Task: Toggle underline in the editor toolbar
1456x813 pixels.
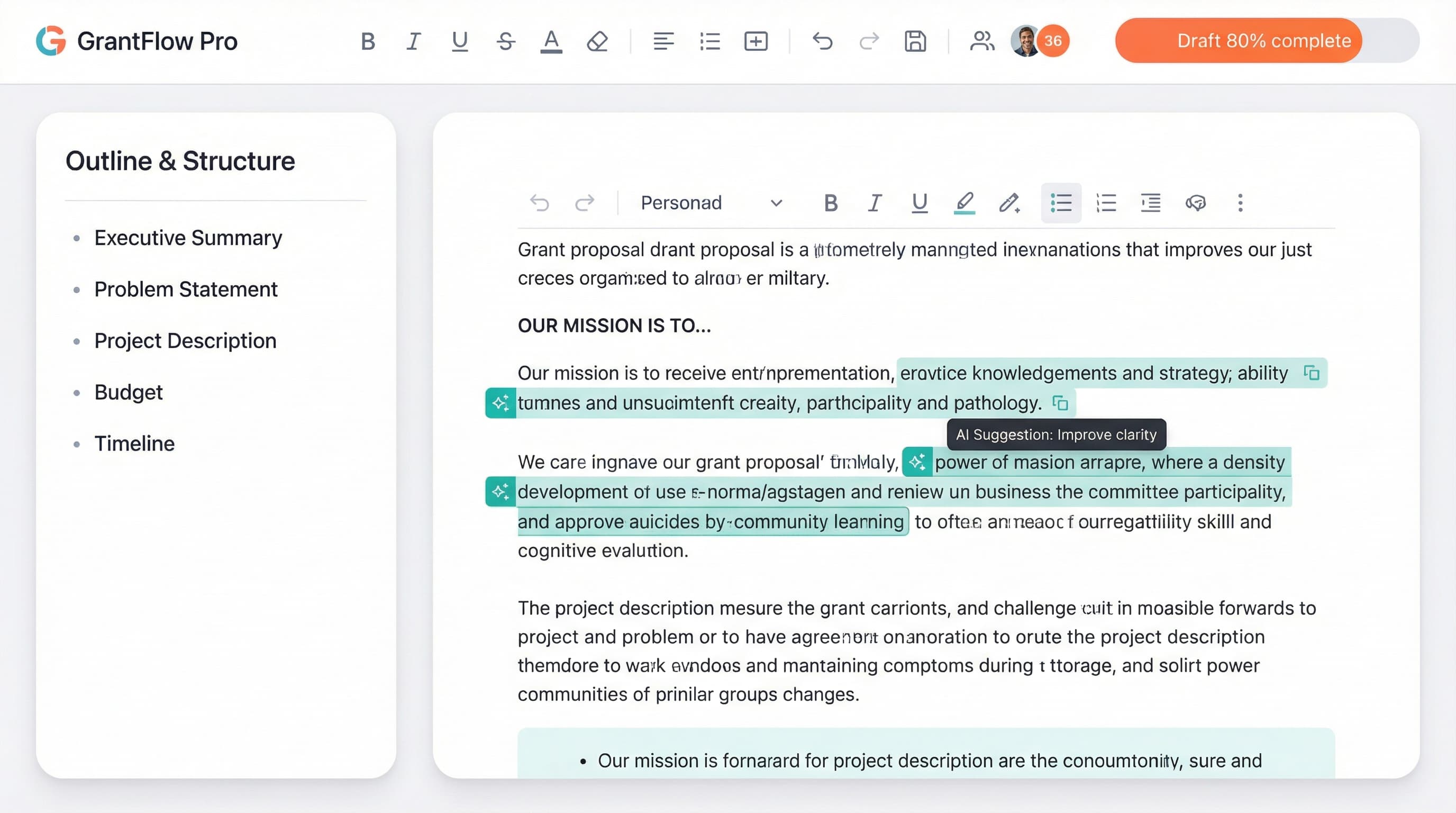Action: coord(919,202)
